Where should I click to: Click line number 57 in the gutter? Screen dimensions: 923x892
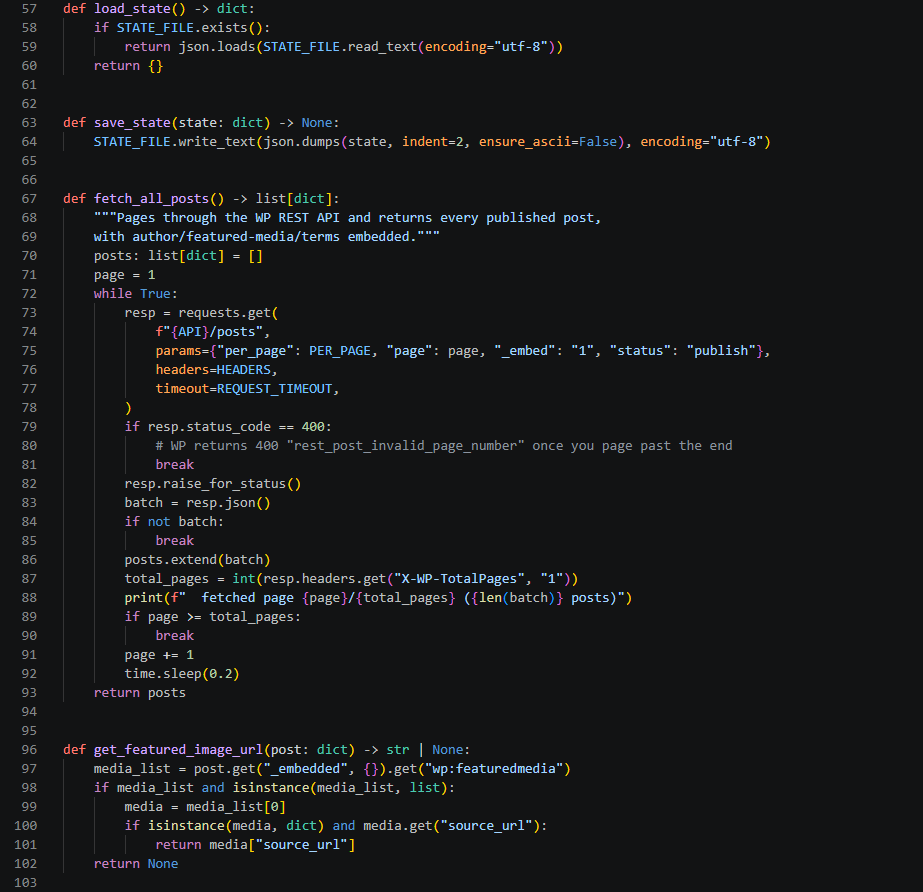click(29, 9)
